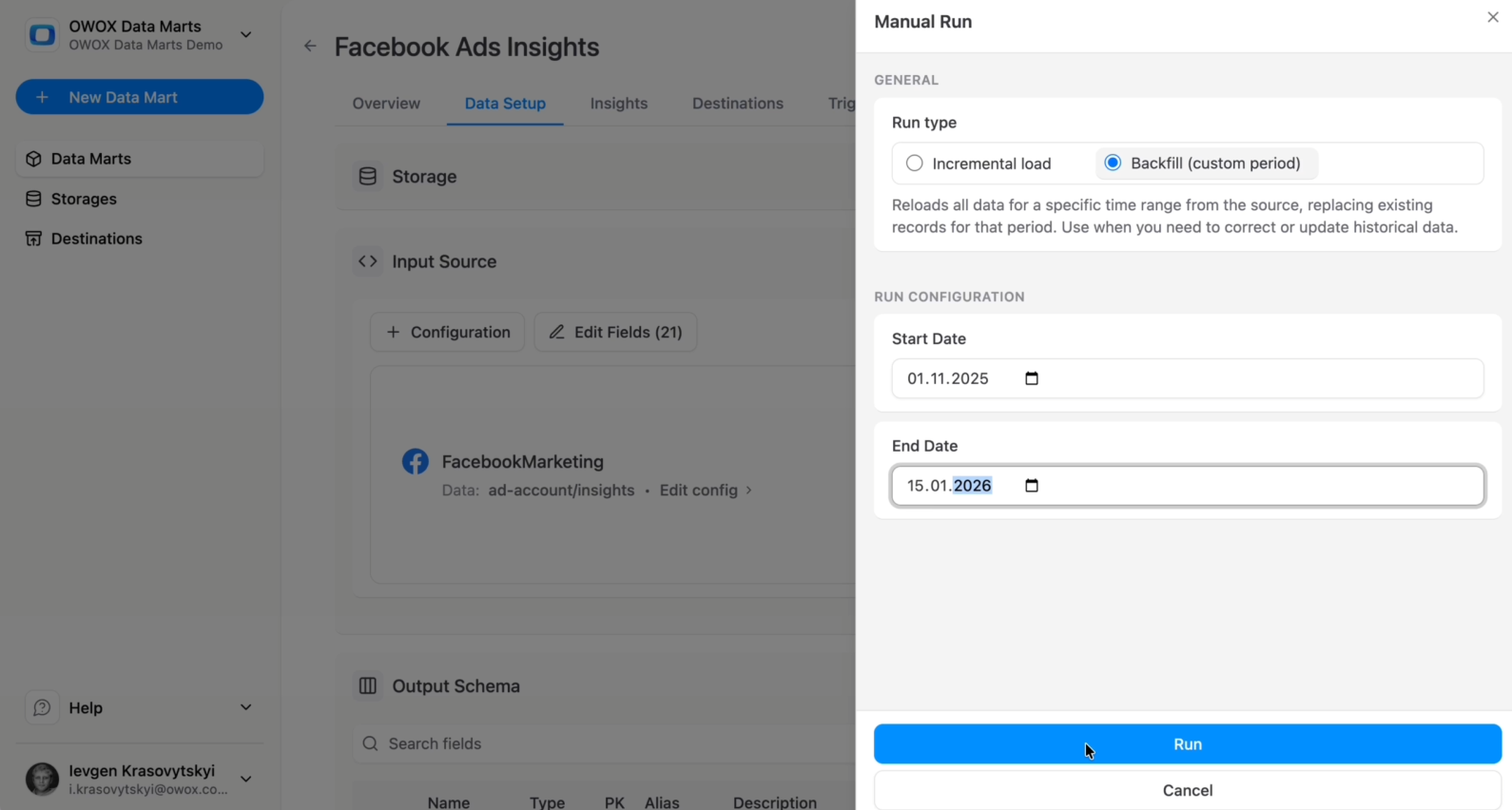Click the Type column header

pos(548,803)
